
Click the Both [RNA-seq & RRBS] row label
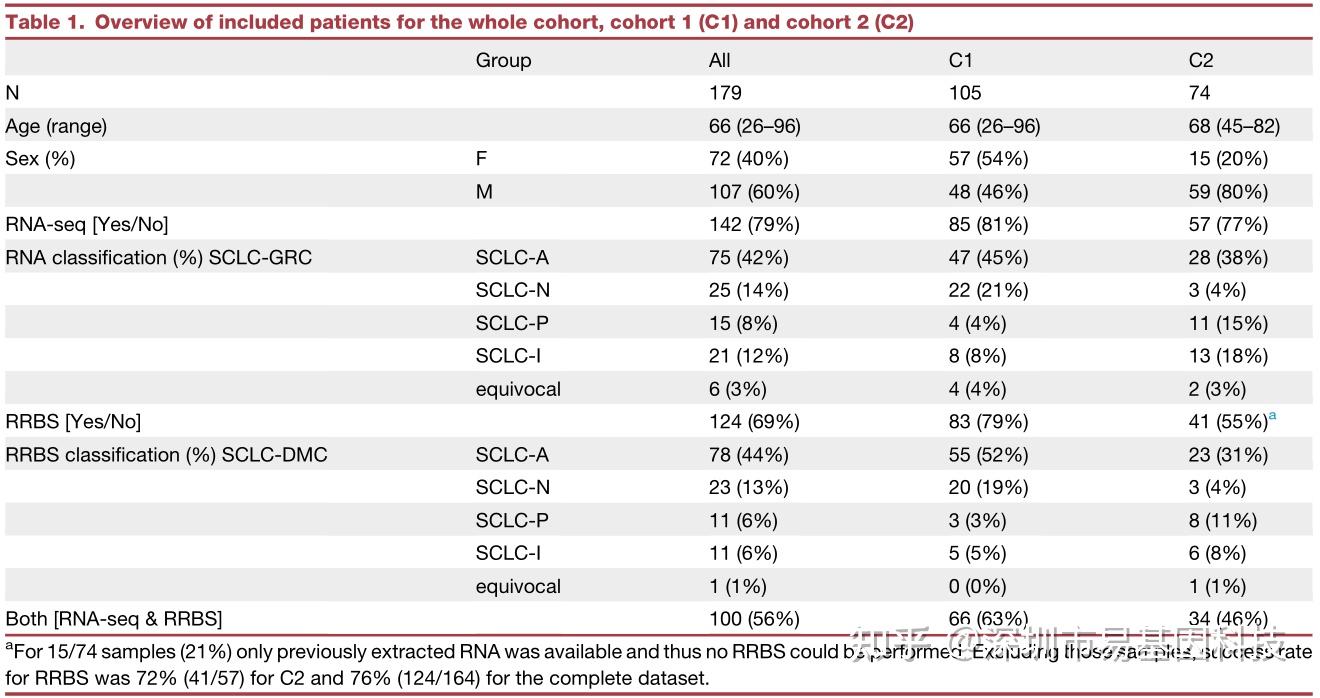coord(114,619)
